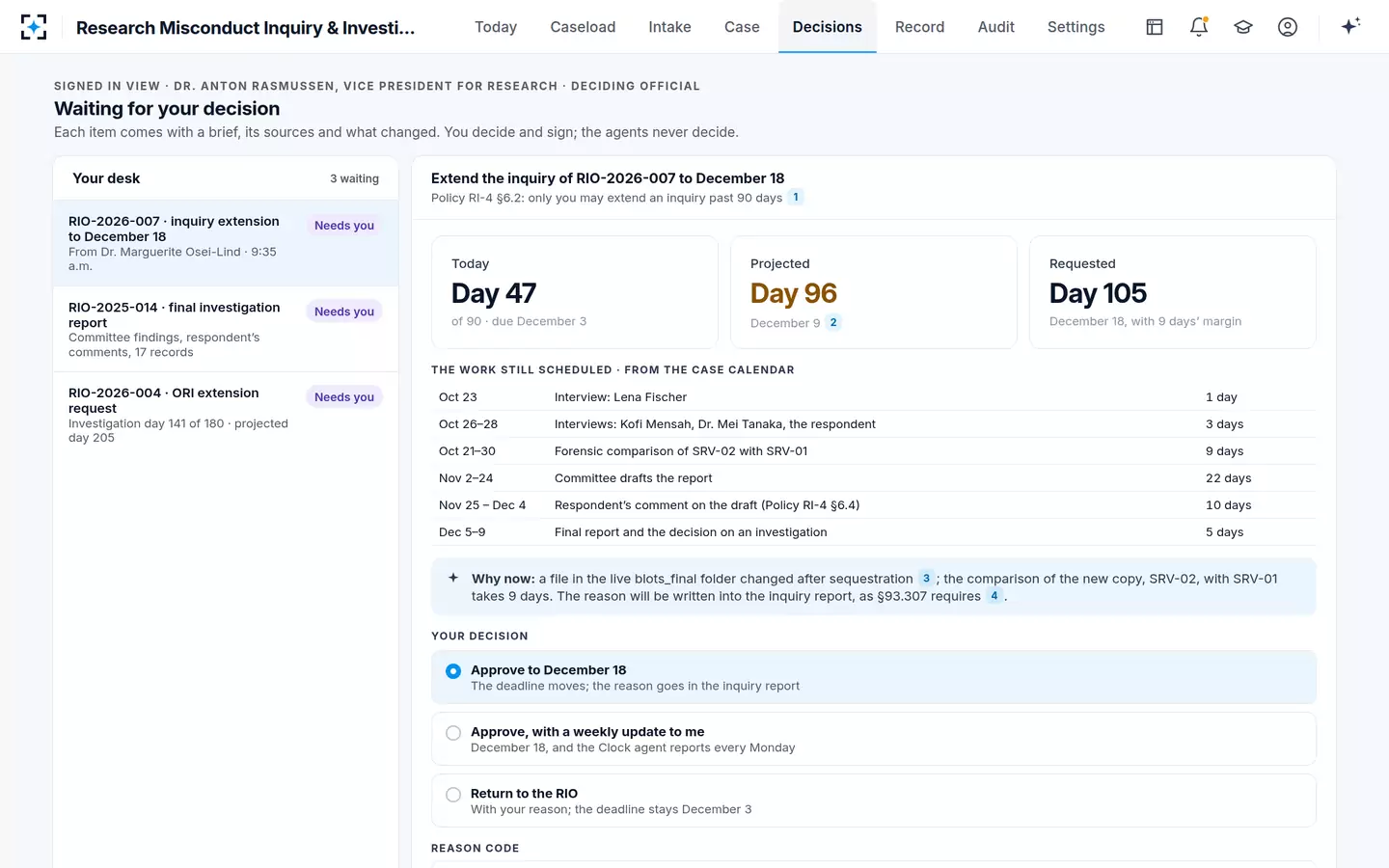This screenshot has height=868, width=1389.
Task: Open RIO-2026-007 inquiry extension desk item
Action: (x=226, y=243)
